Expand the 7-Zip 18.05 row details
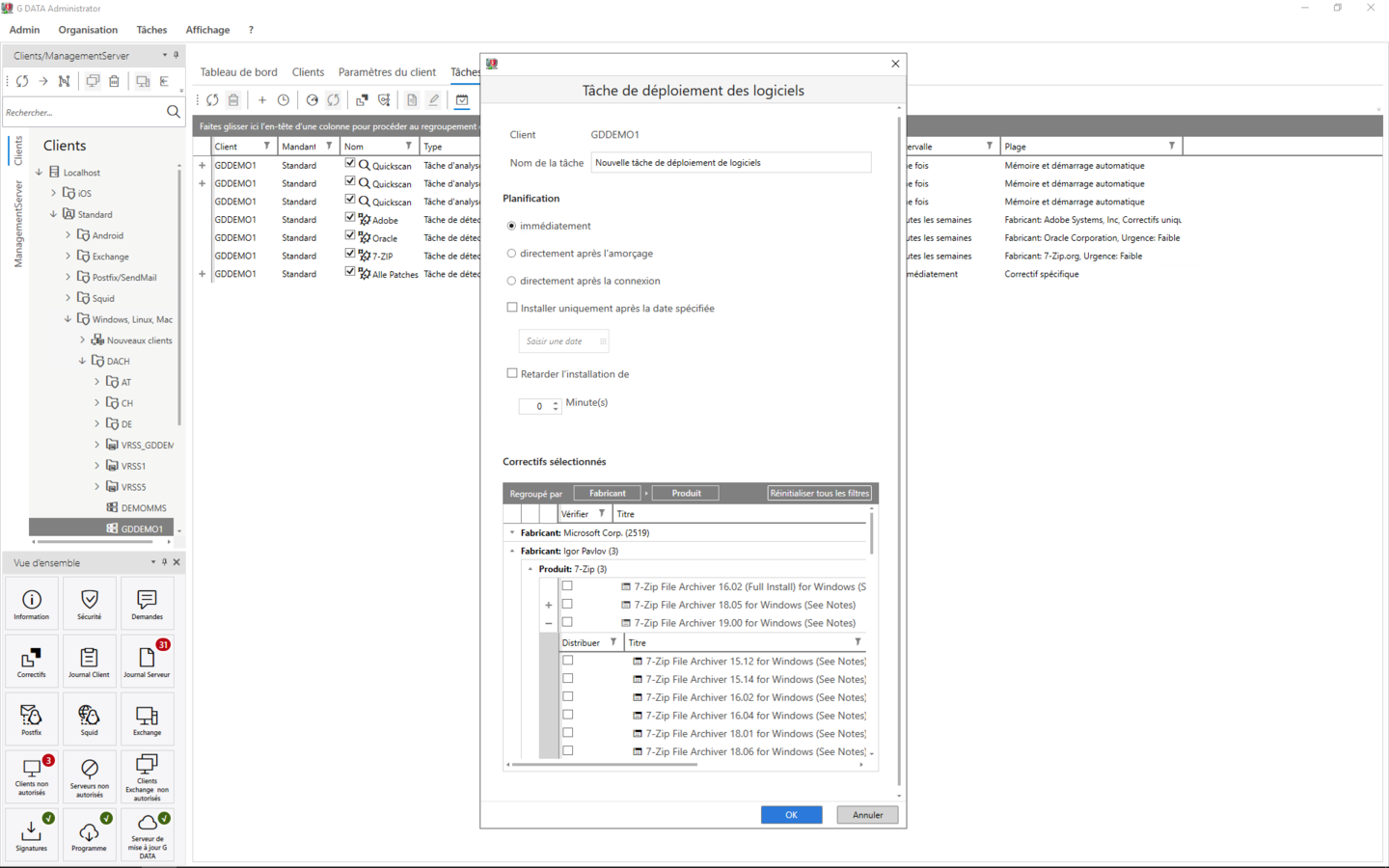 [549, 606]
